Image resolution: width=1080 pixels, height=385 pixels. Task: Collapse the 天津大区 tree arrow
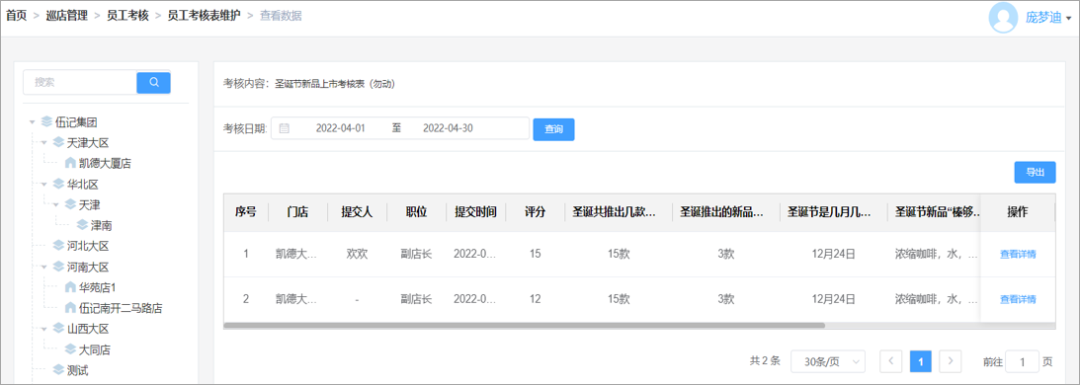[44, 143]
